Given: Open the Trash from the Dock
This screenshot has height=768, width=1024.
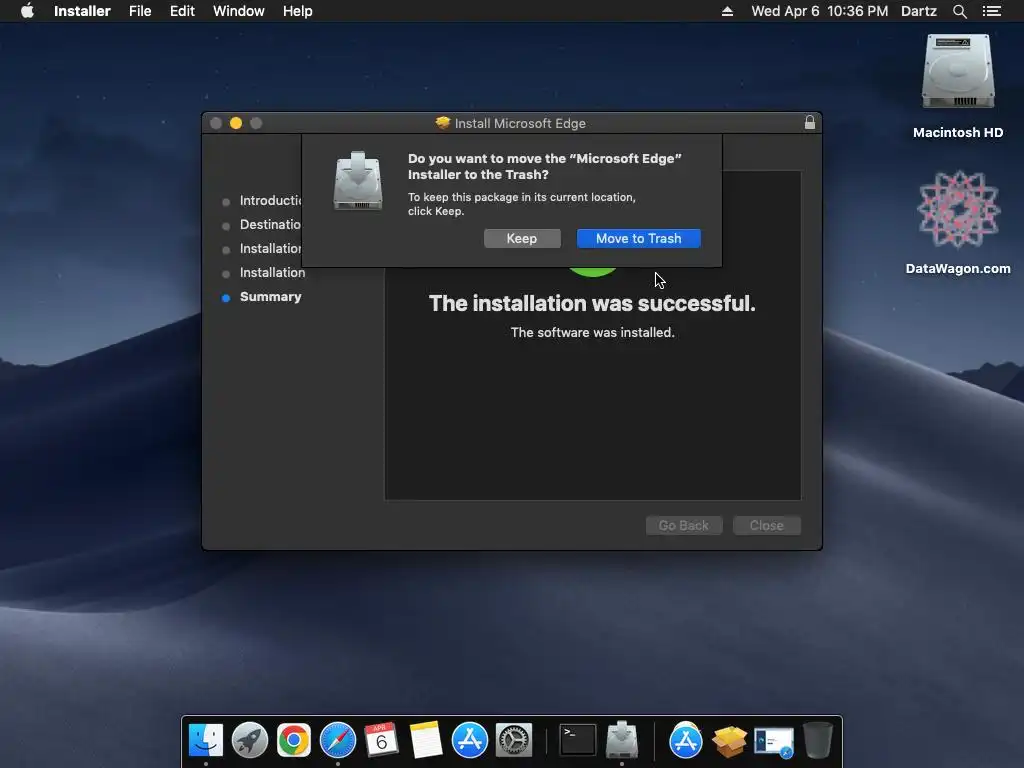Looking at the screenshot, I should 818,740.
